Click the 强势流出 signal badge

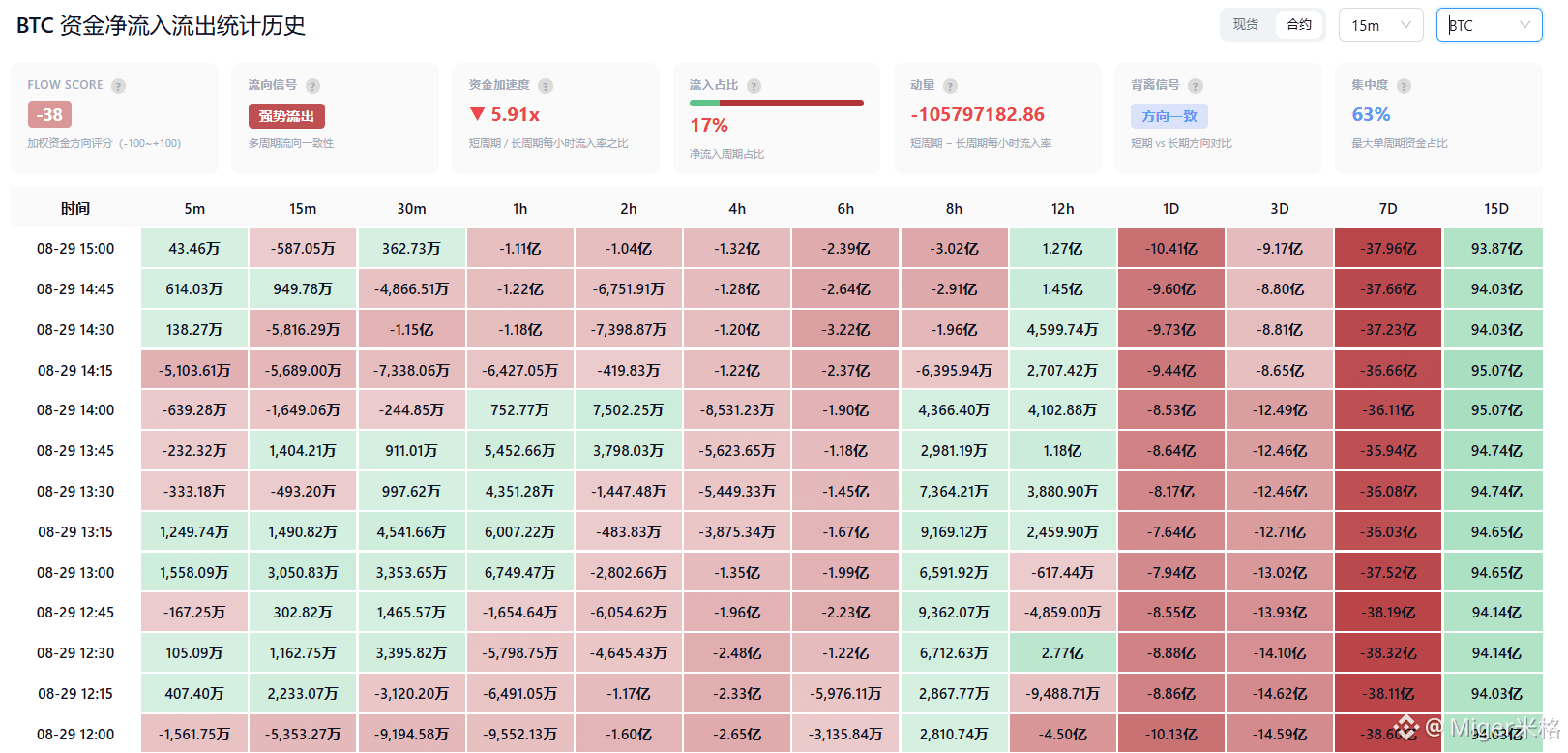[x=286, y=116]
